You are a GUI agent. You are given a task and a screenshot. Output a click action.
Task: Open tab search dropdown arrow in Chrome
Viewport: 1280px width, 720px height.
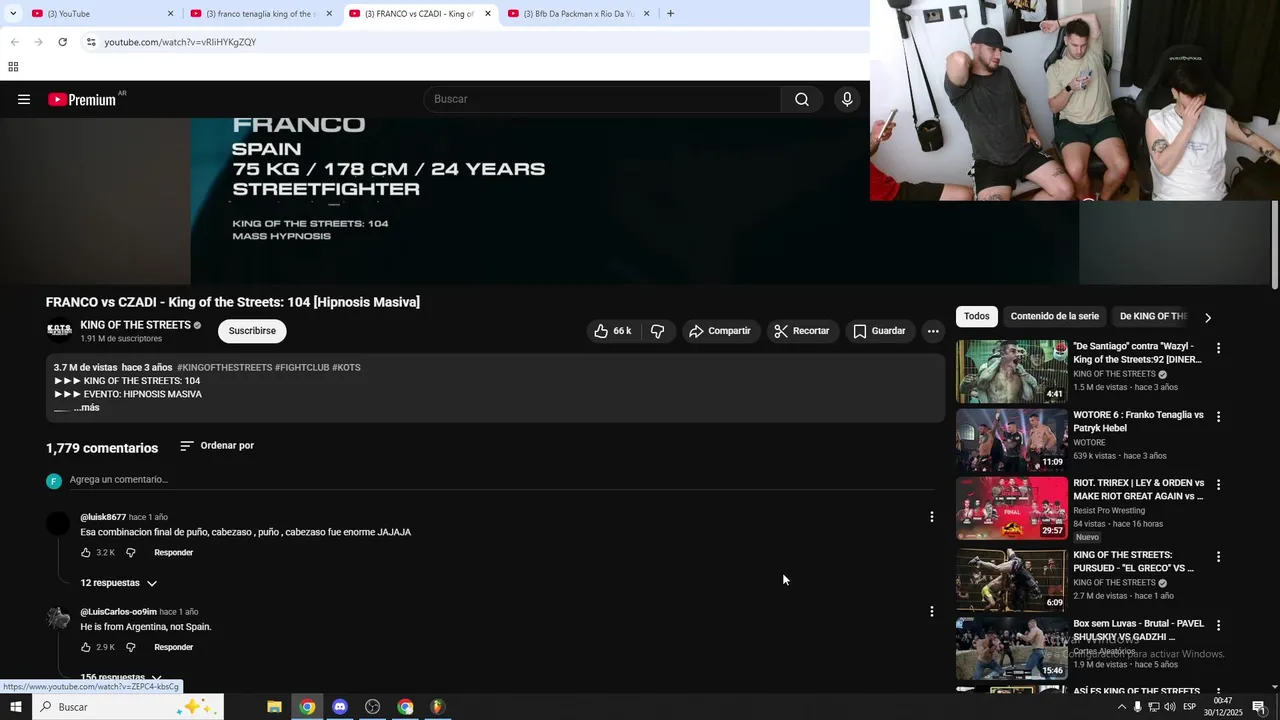coord(11,13)
